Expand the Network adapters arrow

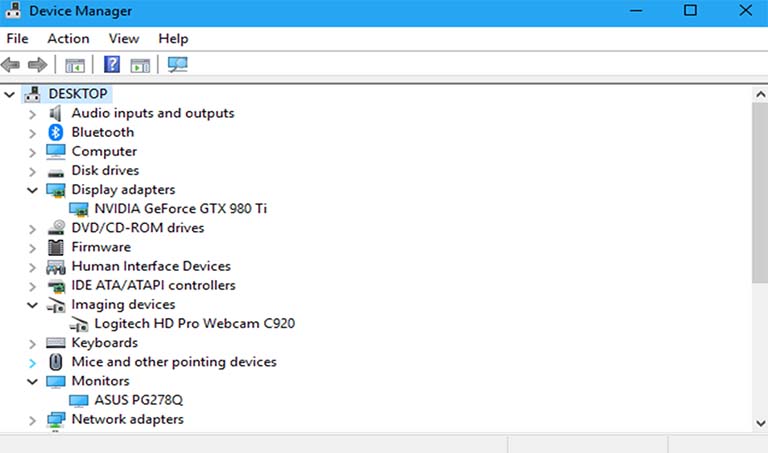pyautogui.click(x=32, y=420)
